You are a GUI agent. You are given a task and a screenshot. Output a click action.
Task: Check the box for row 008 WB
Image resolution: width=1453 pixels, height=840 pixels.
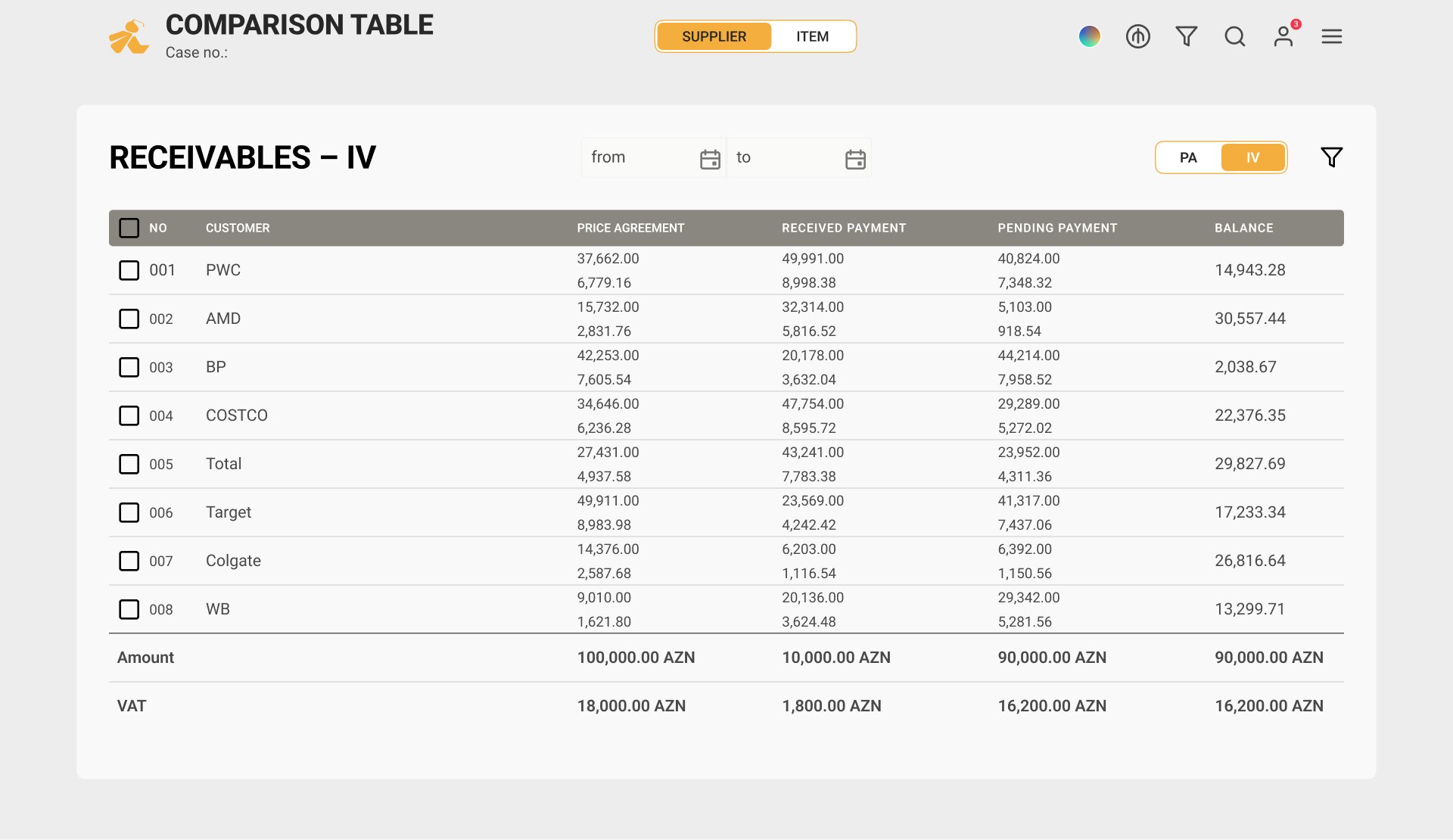129,609
